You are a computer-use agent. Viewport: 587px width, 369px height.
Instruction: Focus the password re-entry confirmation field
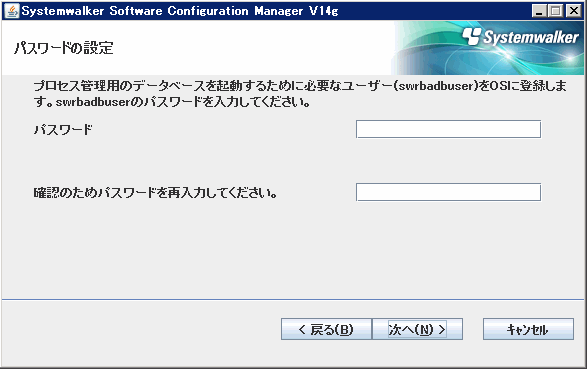click(x=448, y=192)
